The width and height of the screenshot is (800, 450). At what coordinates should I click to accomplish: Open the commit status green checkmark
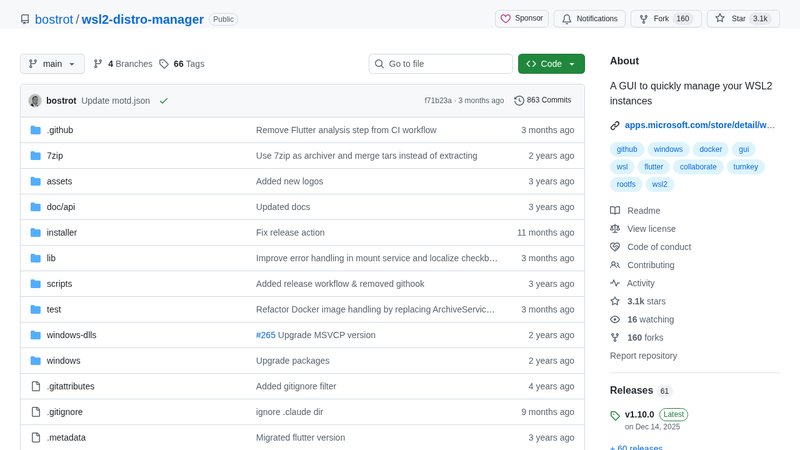click(163, 100)
